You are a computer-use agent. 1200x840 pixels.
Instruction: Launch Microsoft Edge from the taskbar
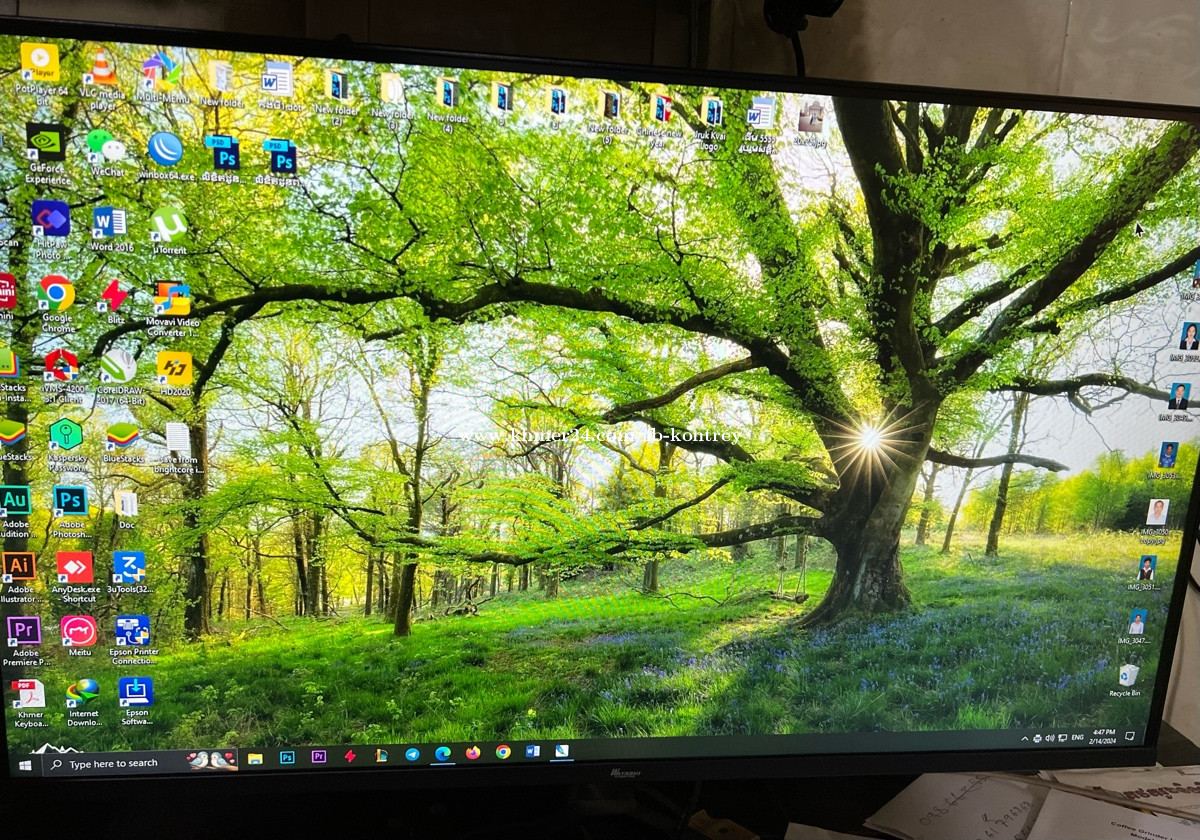coord(442,754)
